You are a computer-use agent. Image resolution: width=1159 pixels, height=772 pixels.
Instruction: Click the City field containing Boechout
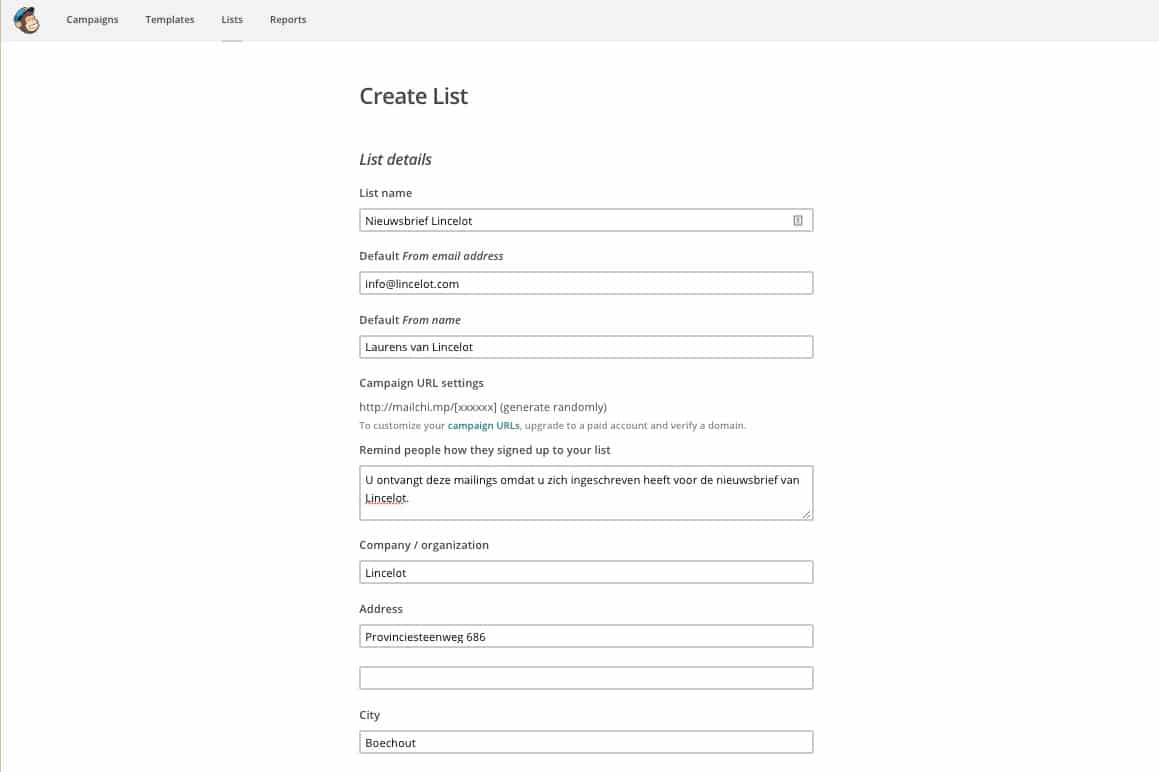[x=586, y=742]
